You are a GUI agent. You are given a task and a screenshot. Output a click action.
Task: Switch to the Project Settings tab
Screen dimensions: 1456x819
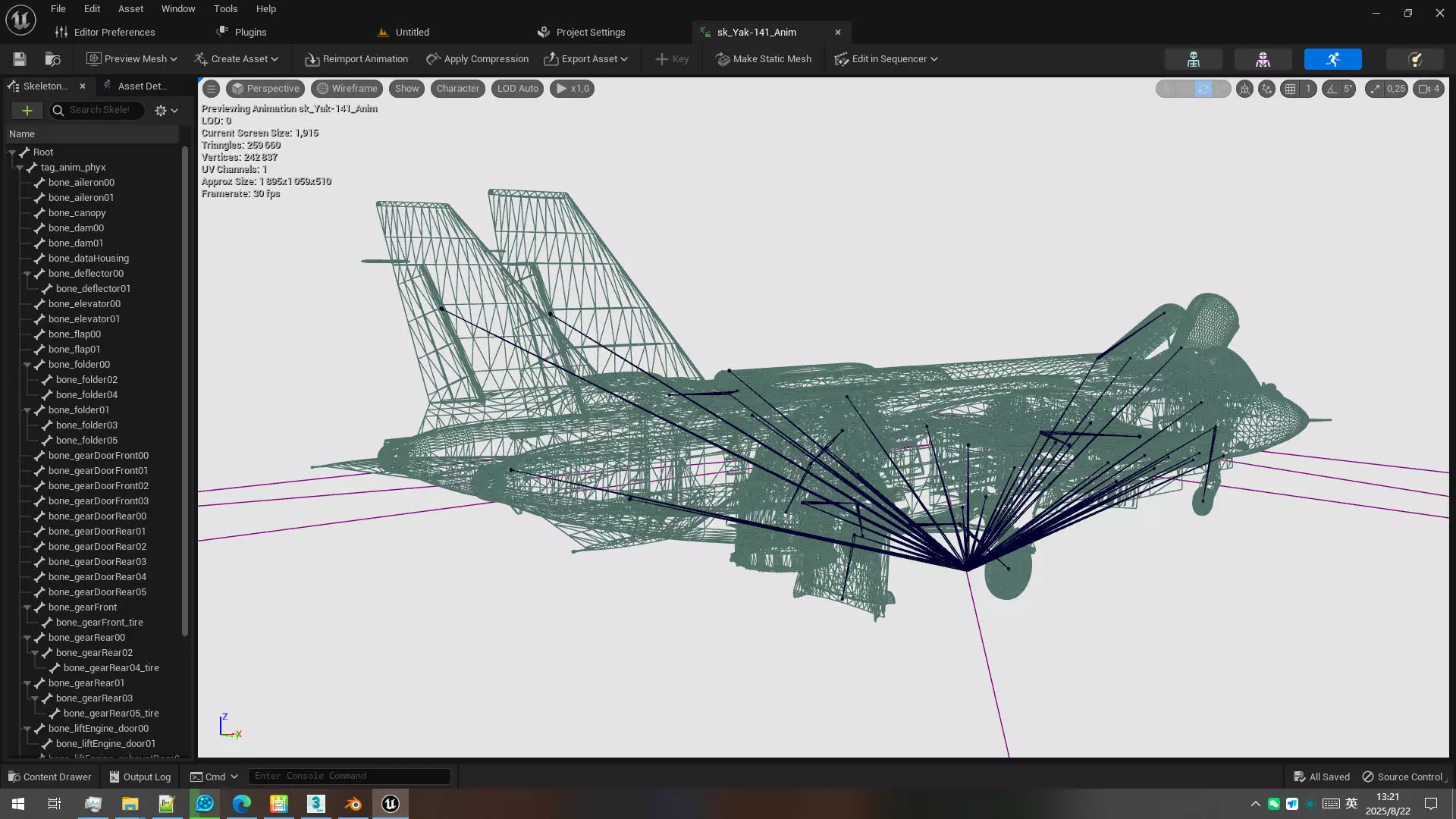(582, 32)
